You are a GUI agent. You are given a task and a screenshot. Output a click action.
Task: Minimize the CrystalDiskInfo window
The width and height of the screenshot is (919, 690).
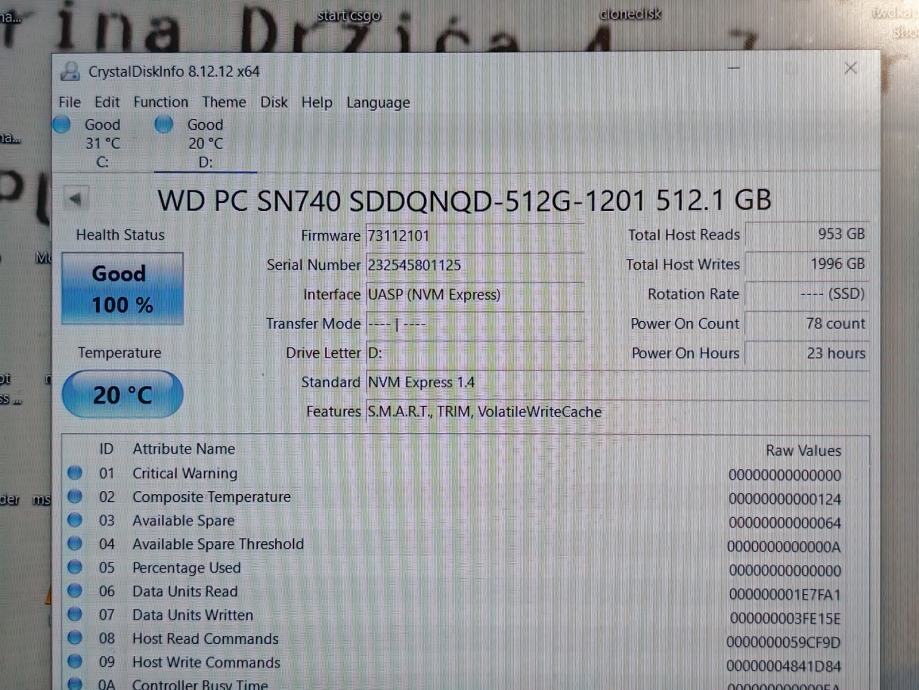(733, 69)
